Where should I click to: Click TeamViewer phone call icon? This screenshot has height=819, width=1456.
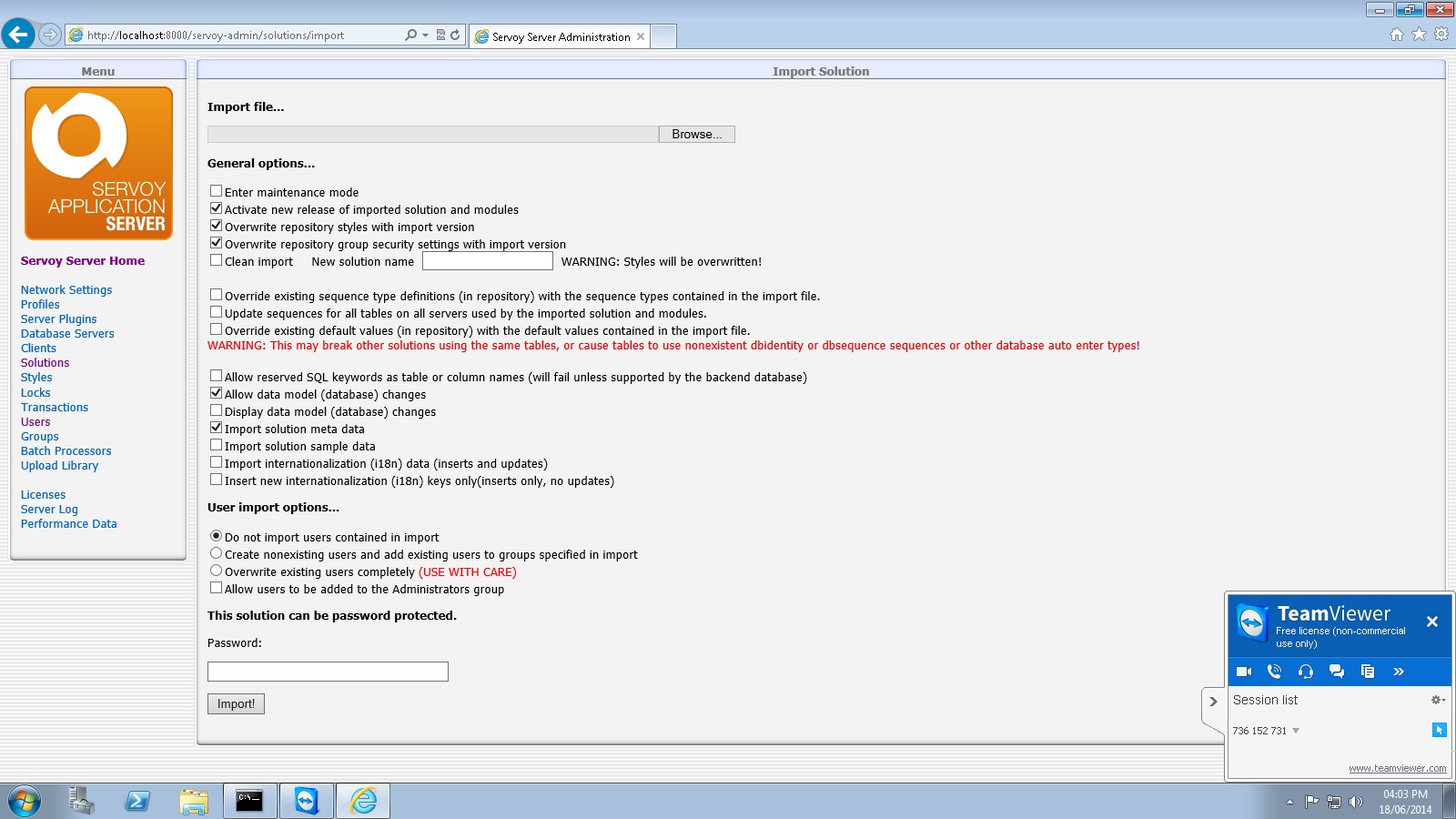coord(1274,672)
